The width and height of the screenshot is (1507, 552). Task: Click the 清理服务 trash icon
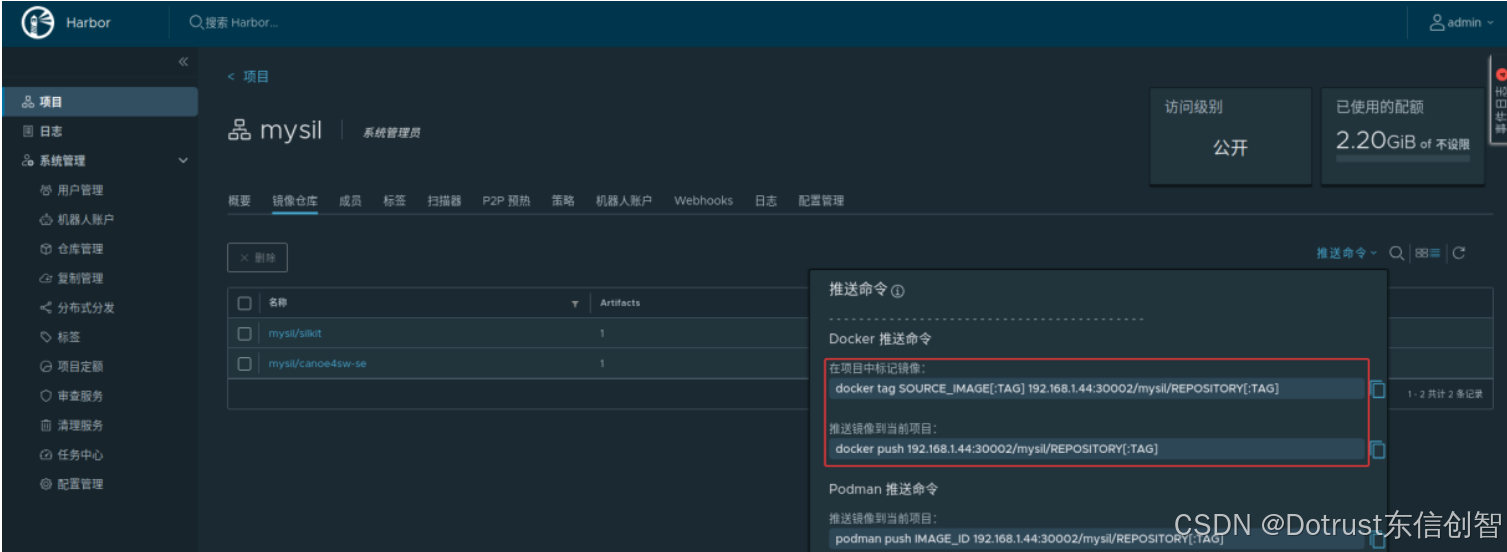point(45,425)
